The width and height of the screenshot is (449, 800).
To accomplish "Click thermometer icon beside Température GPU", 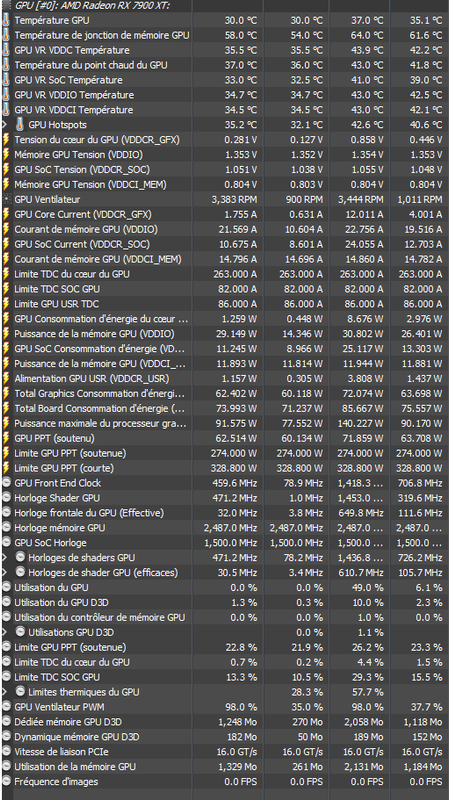I will 6,20.
